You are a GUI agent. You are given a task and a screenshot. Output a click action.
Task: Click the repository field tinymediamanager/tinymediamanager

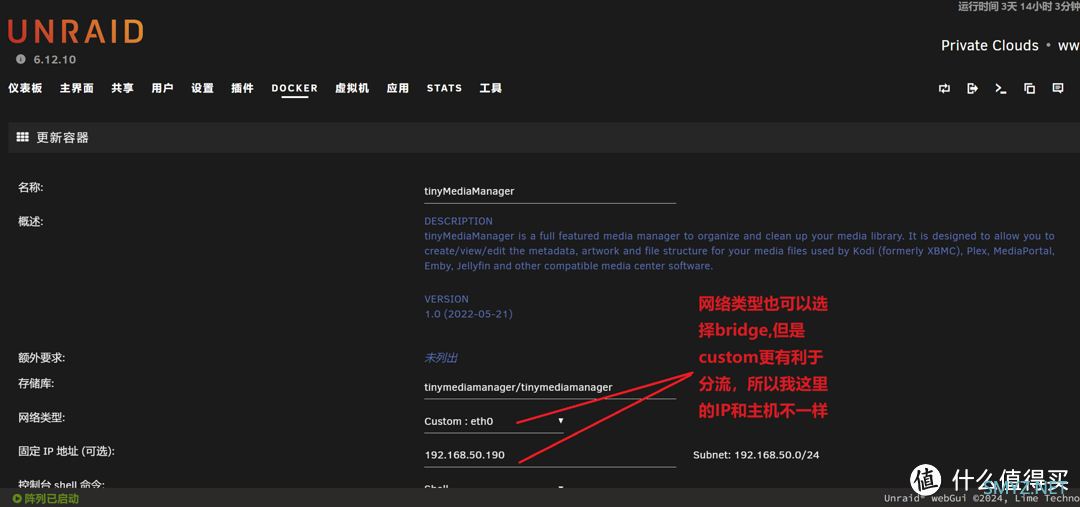pyautogui.click(x=550, y=387)
